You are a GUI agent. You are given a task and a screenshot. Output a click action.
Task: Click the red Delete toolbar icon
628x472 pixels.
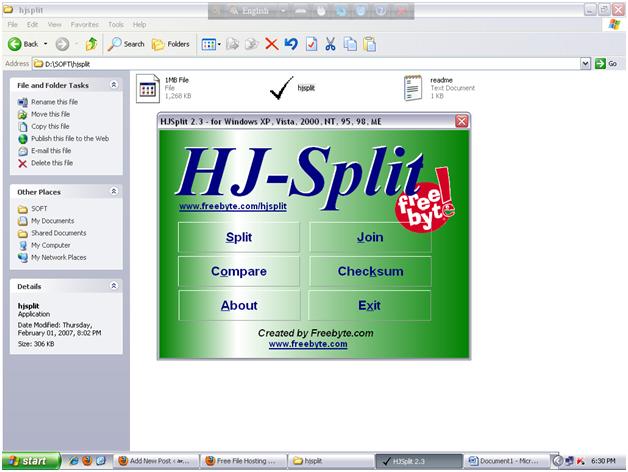pyautogui.click(x=272, y=44)
